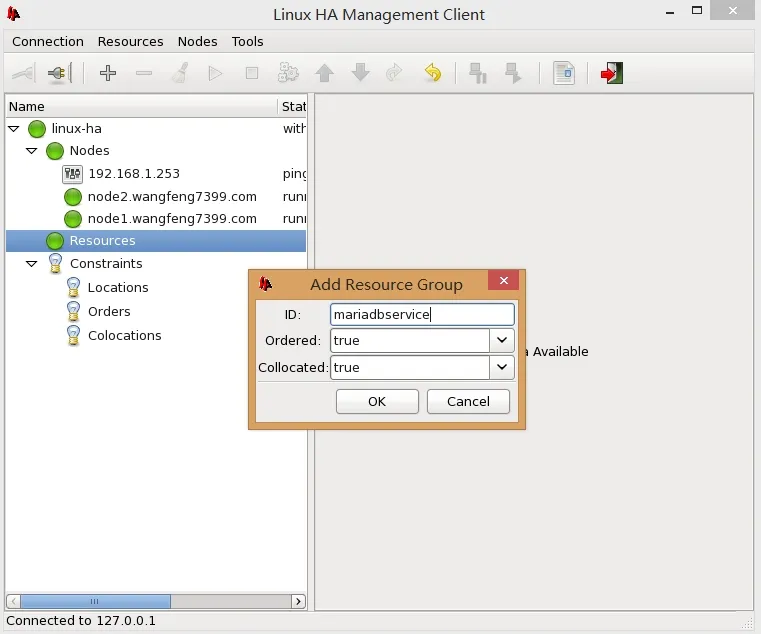Open the Connection menu

pyautogui.click(x=48, y=42)
